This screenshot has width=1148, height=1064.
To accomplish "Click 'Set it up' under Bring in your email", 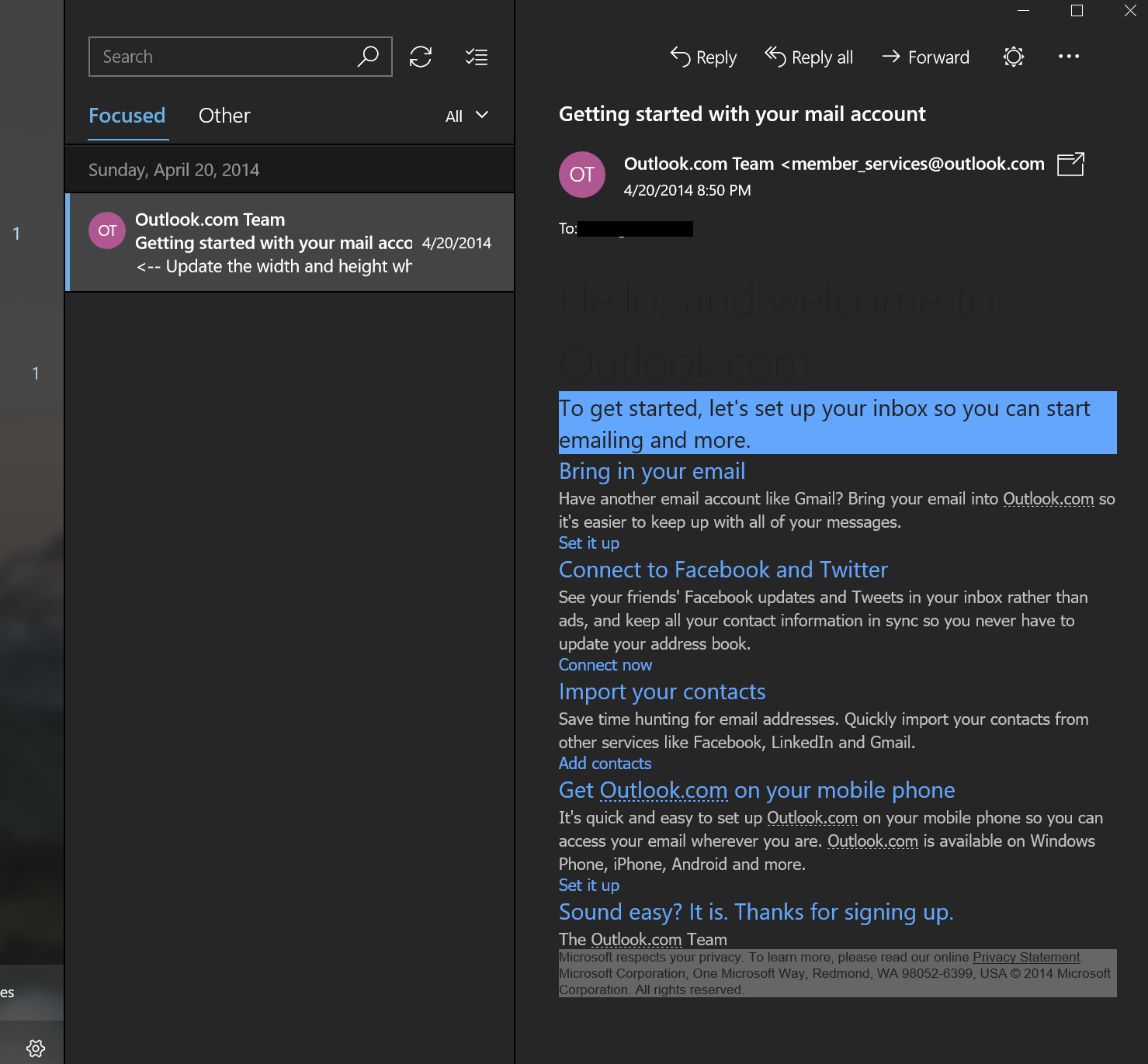I will click(589, 543).
